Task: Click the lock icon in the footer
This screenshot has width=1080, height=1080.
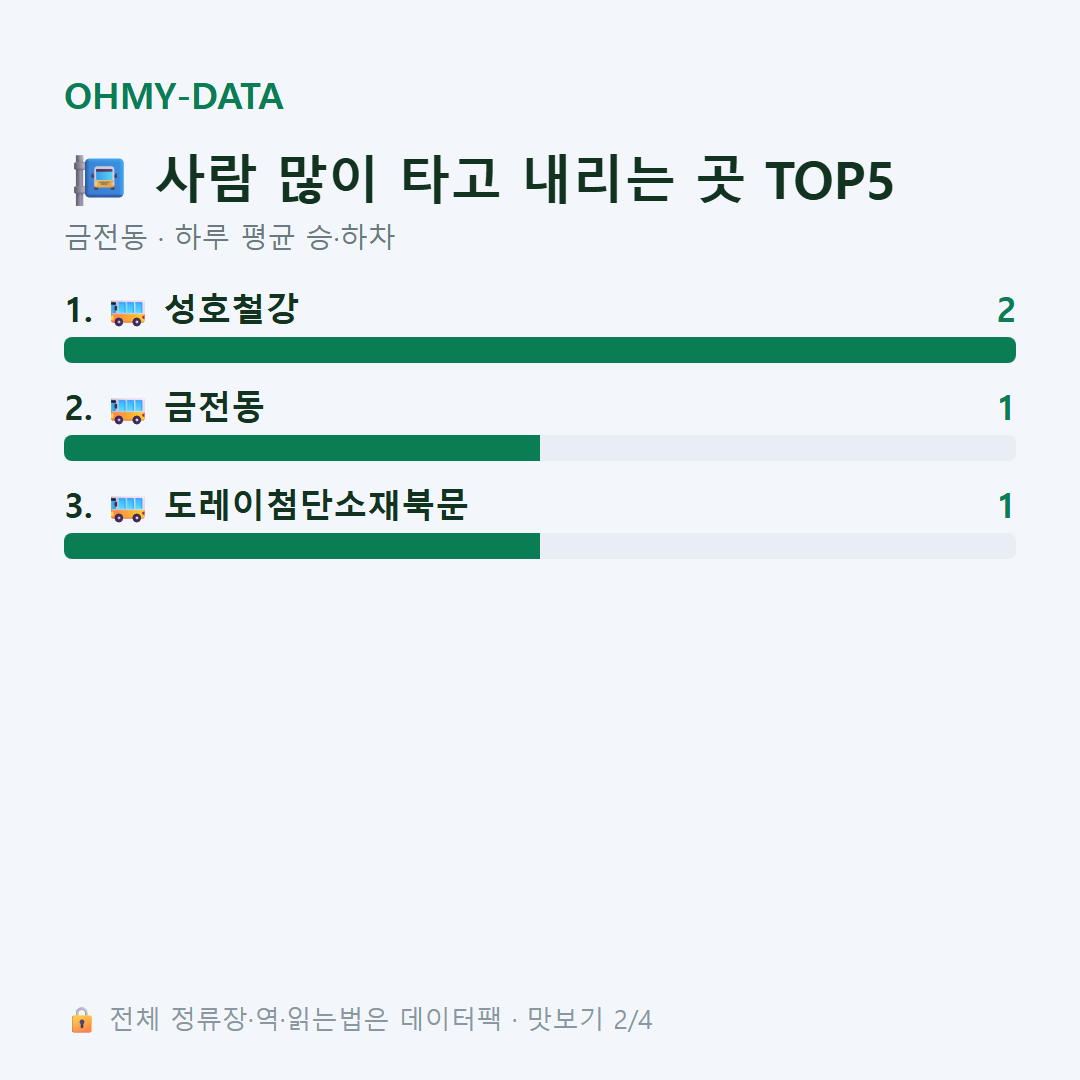Action: pyautogui.click(x=82, y=1019)
